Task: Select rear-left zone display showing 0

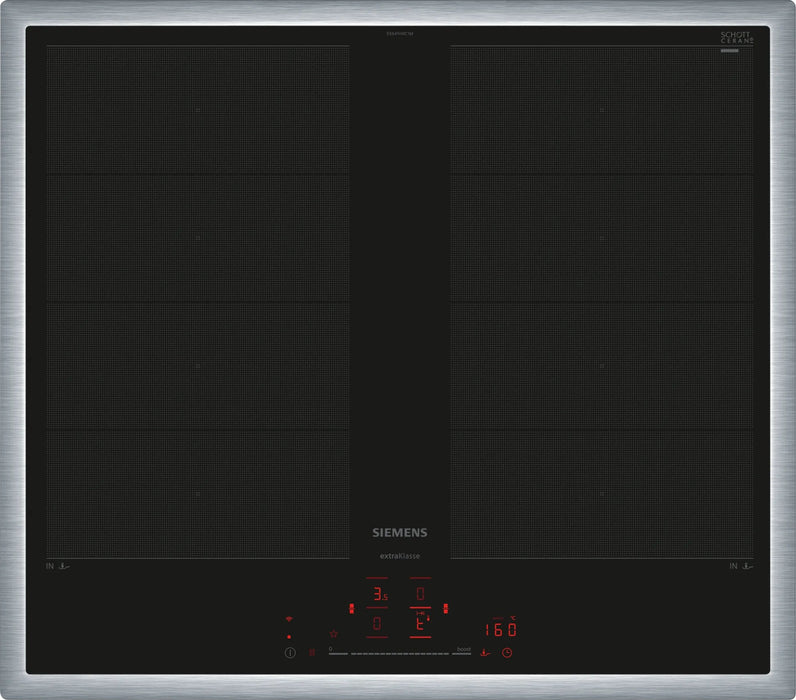Action: 377,624
